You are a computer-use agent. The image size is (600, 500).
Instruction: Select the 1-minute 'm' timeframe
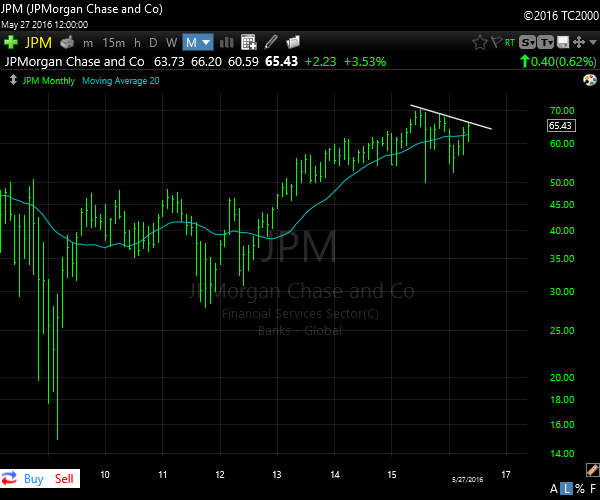coord(88,43)
